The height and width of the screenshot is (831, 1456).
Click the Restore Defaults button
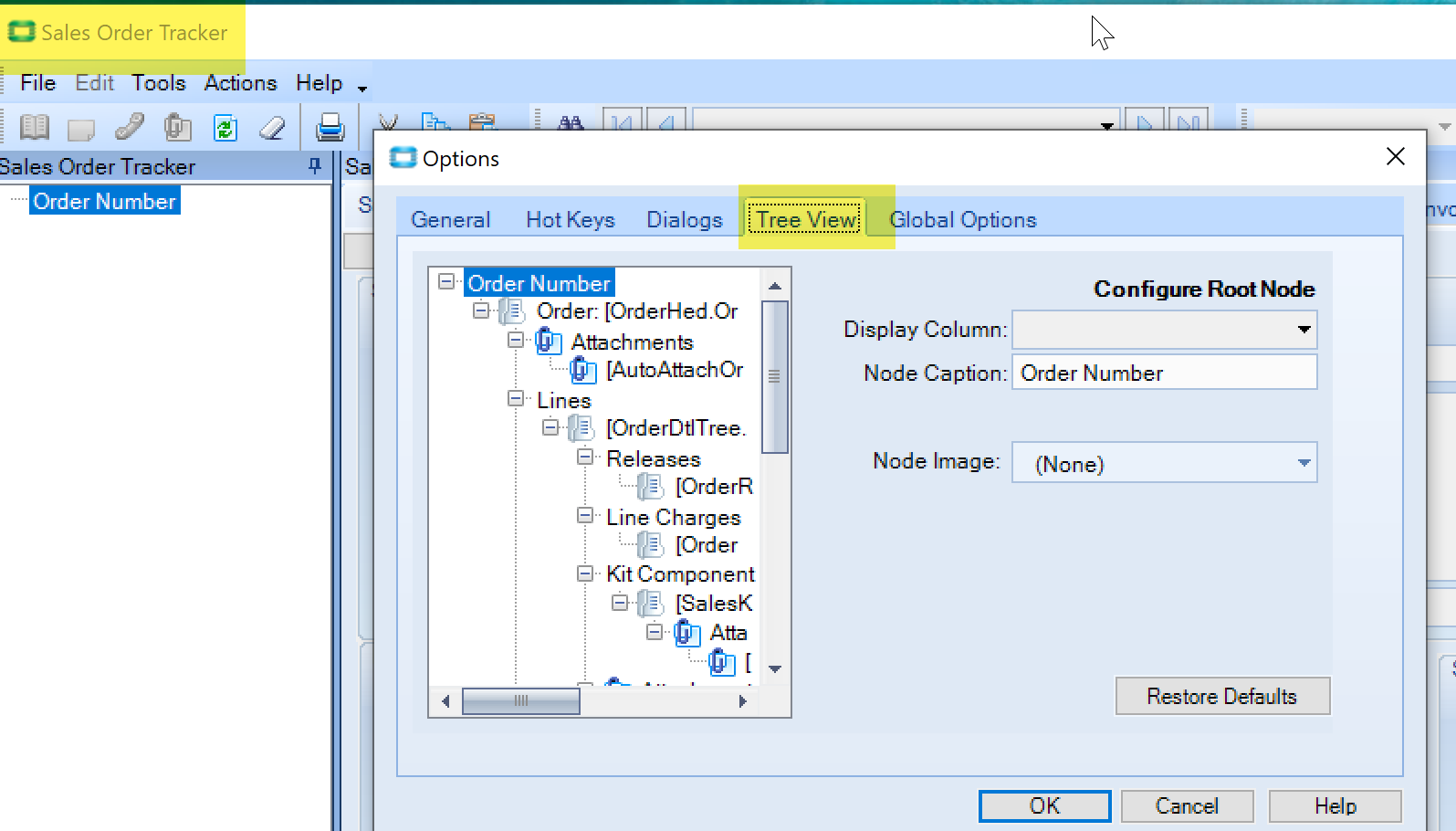tap(1222, 697)
